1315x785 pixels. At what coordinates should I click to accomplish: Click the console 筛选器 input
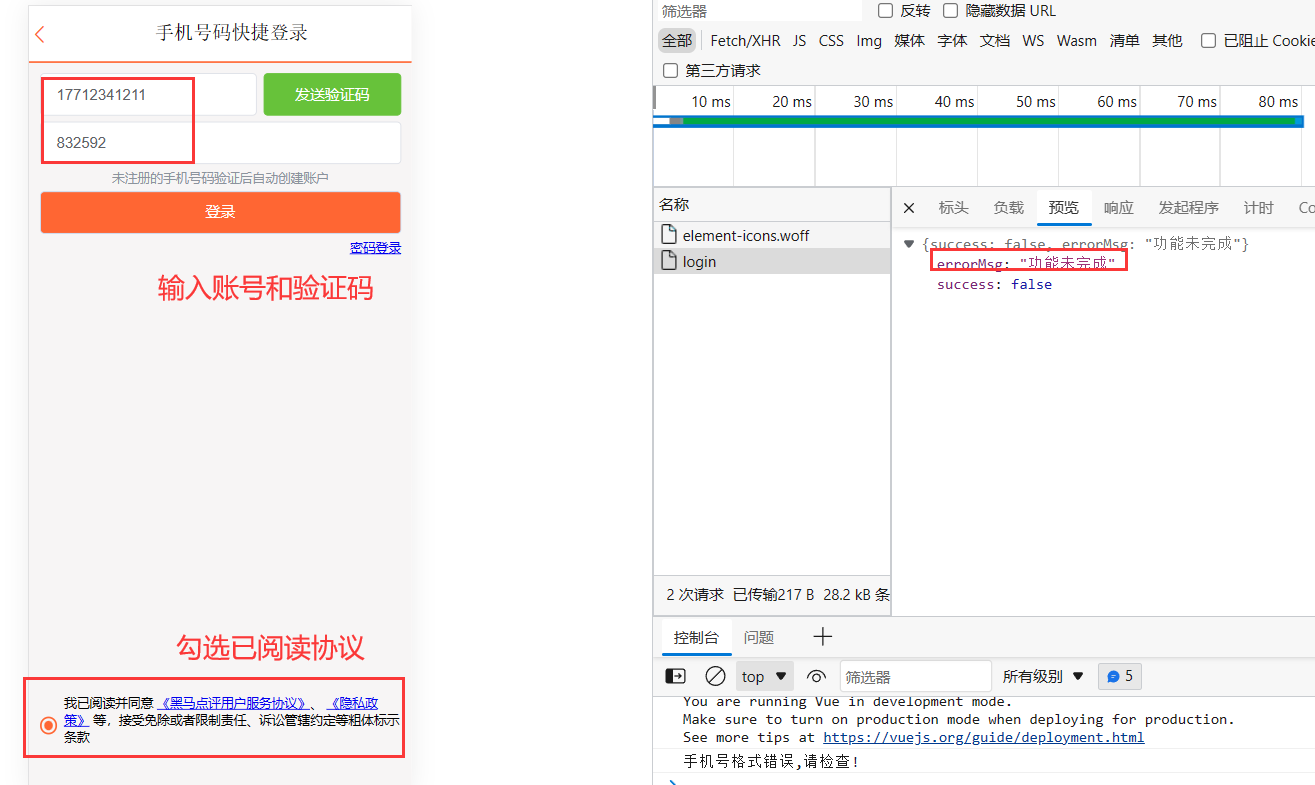coord(915,676)
